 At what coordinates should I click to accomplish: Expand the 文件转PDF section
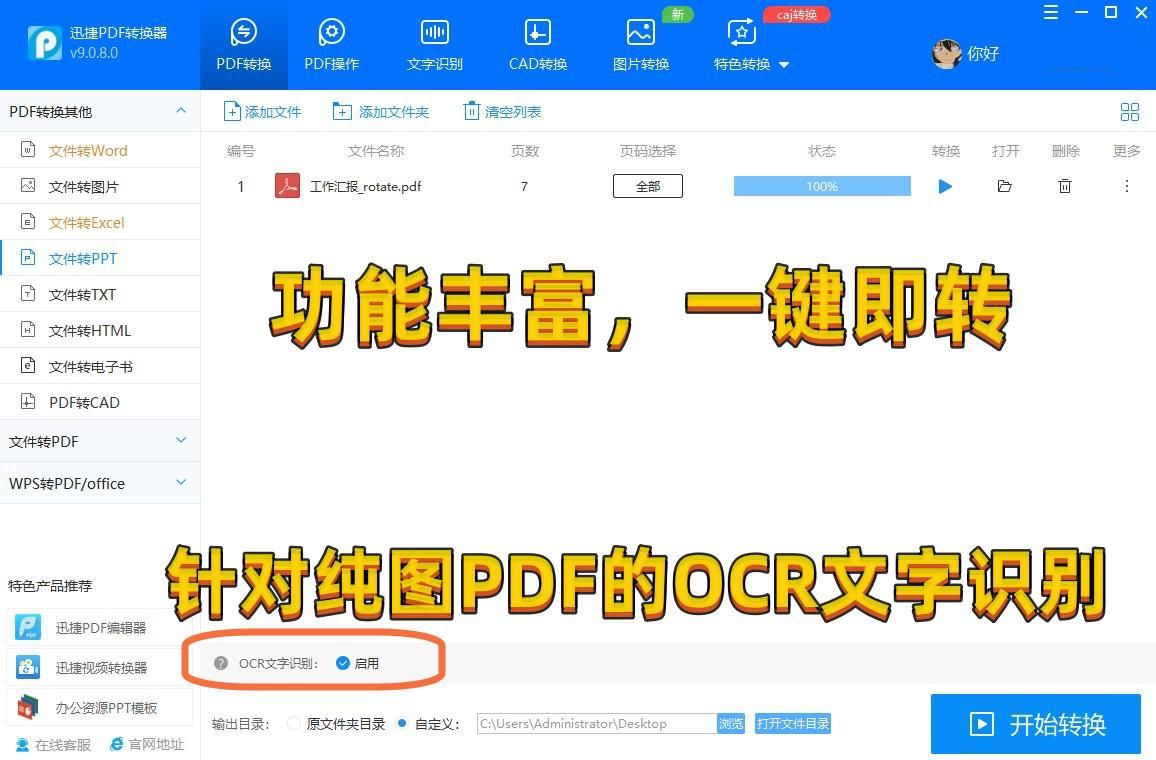point(100,442)
